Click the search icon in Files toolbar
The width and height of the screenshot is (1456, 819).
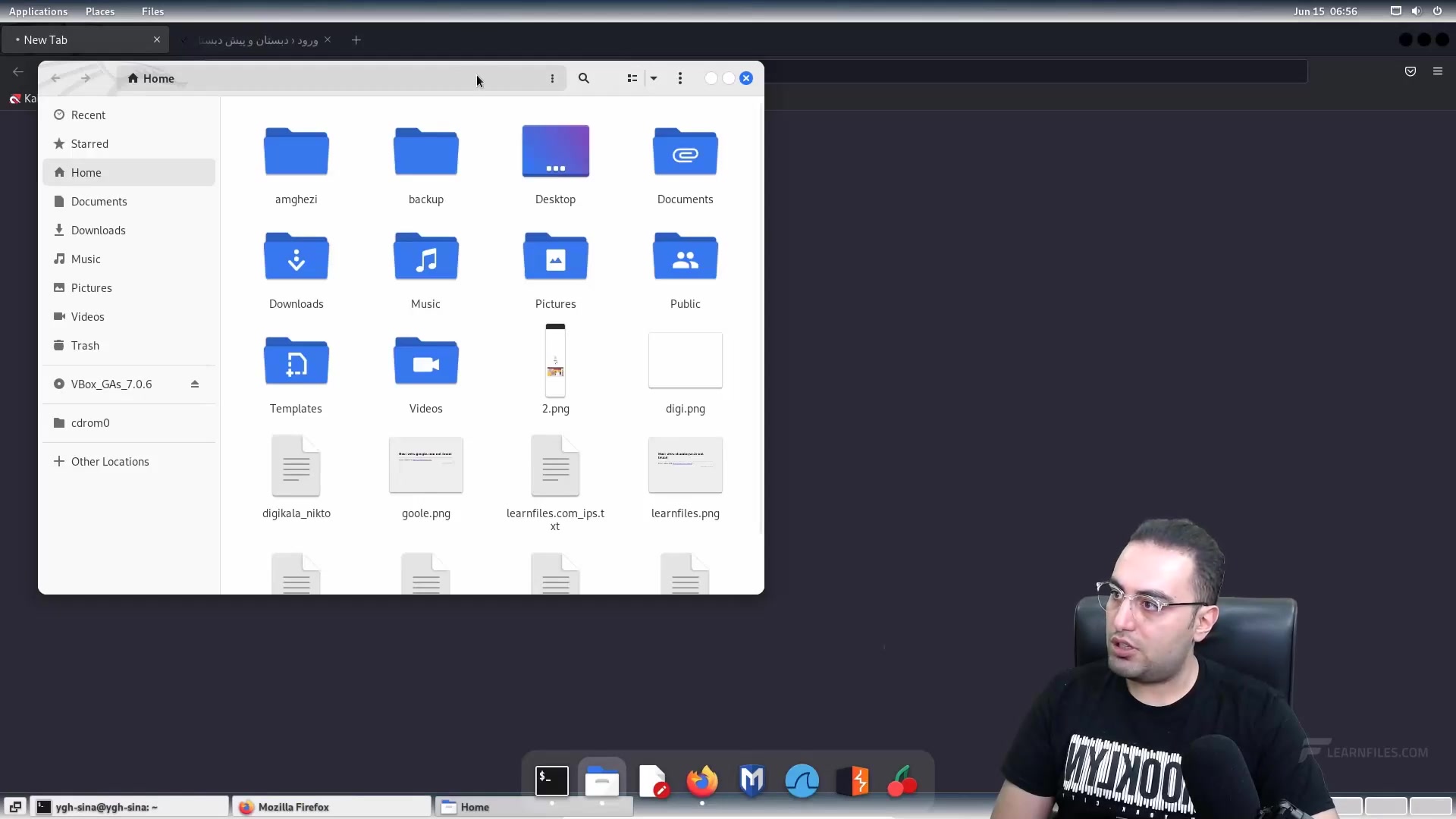583,78
